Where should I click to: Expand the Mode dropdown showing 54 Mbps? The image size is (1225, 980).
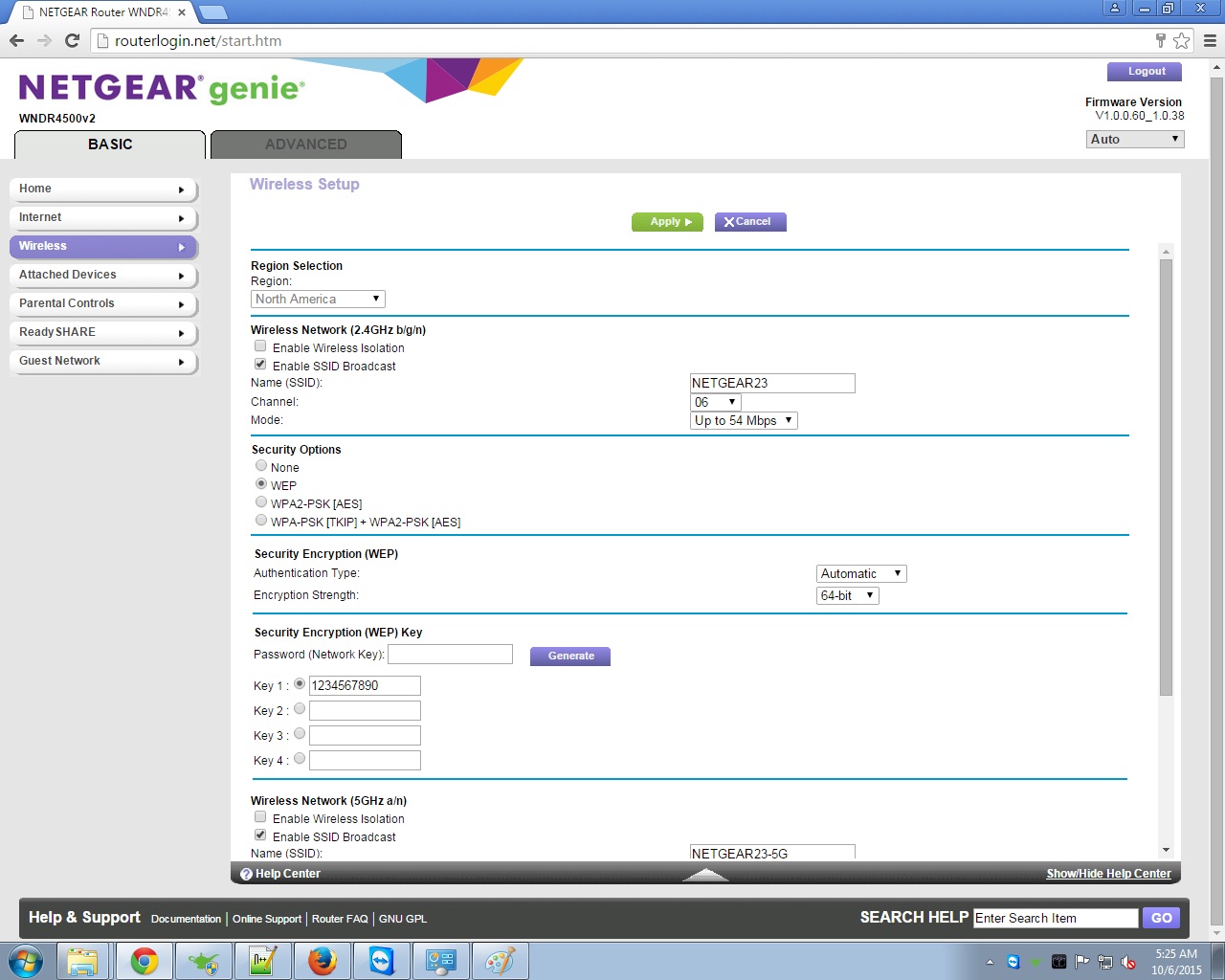(744, 420)
